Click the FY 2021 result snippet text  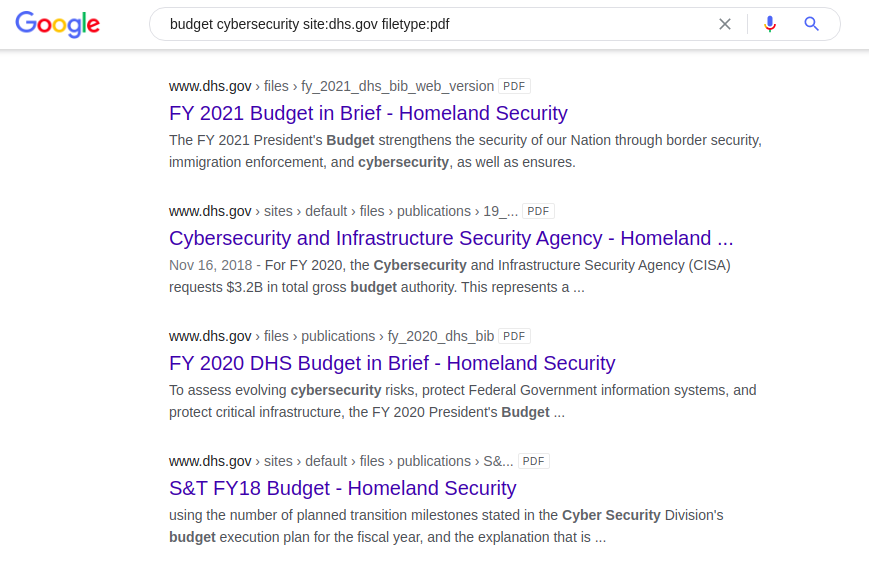click(465, 151)
